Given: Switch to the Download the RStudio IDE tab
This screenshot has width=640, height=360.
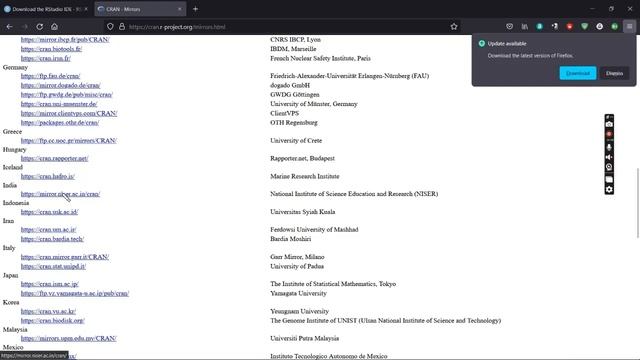Looking at the screenshot, I should click(x=45, y=9).
